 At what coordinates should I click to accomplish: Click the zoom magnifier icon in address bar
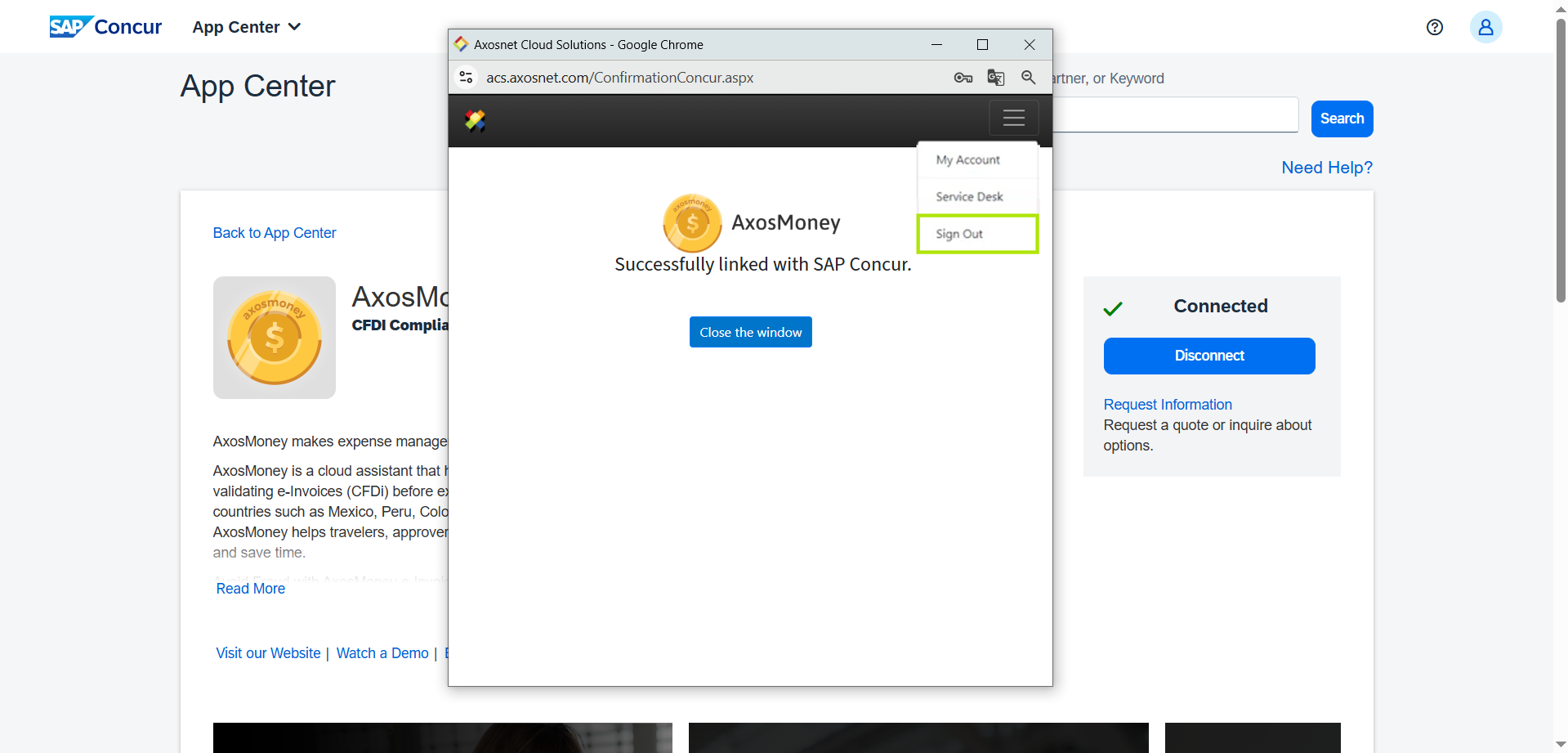click(x=1028, y=78)
